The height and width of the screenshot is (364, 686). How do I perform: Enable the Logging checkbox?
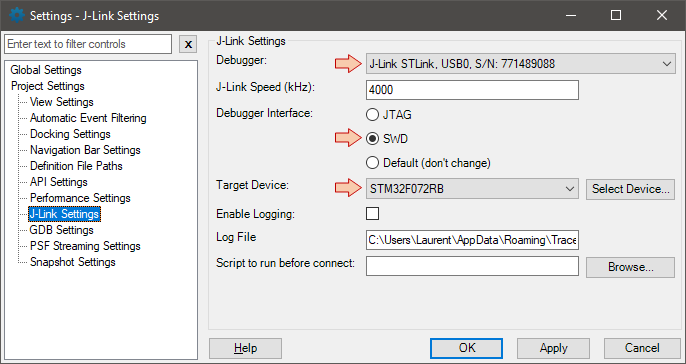(x=372, y=214)
